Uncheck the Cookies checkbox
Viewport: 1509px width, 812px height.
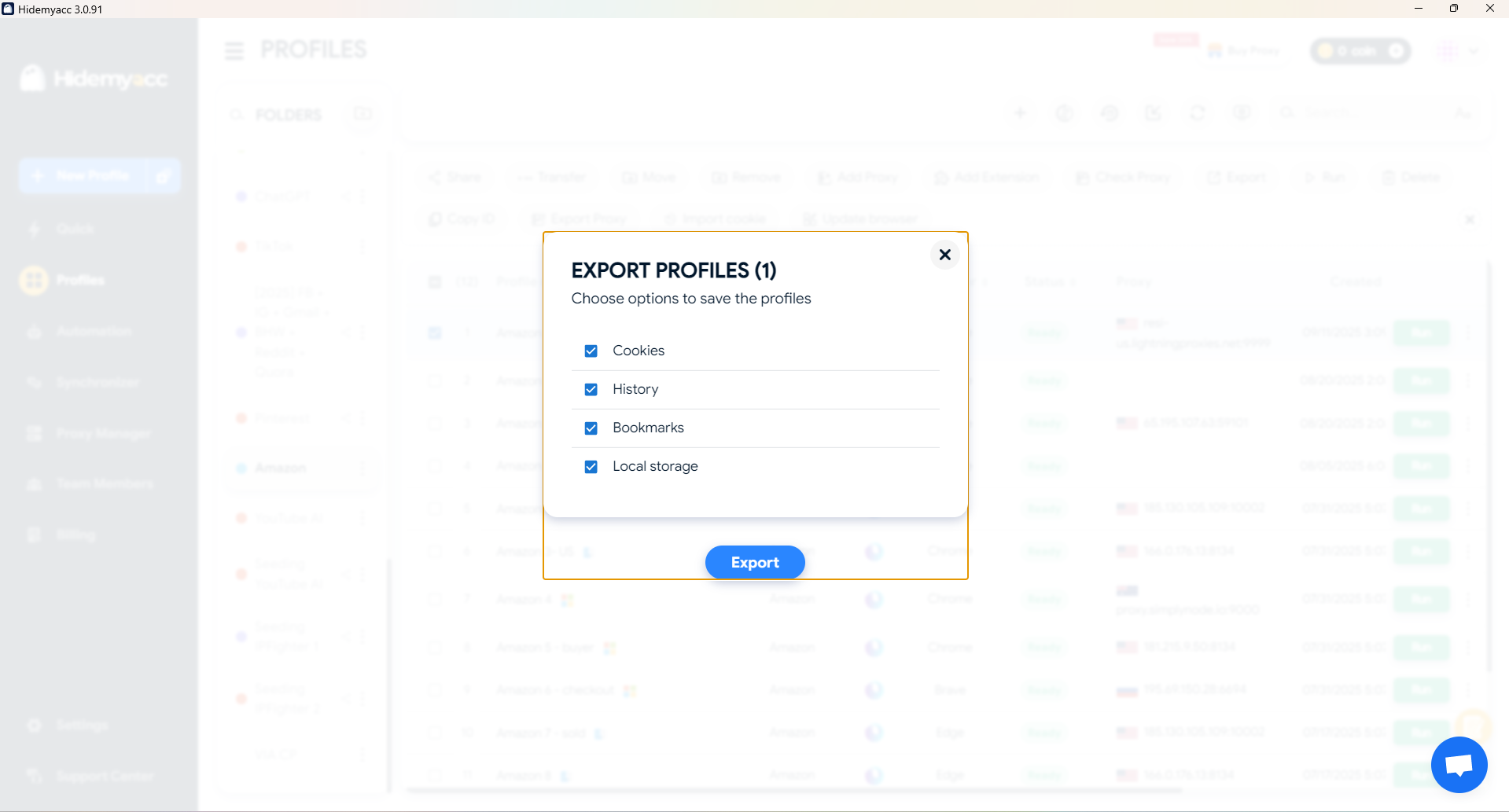click(591, 351)
